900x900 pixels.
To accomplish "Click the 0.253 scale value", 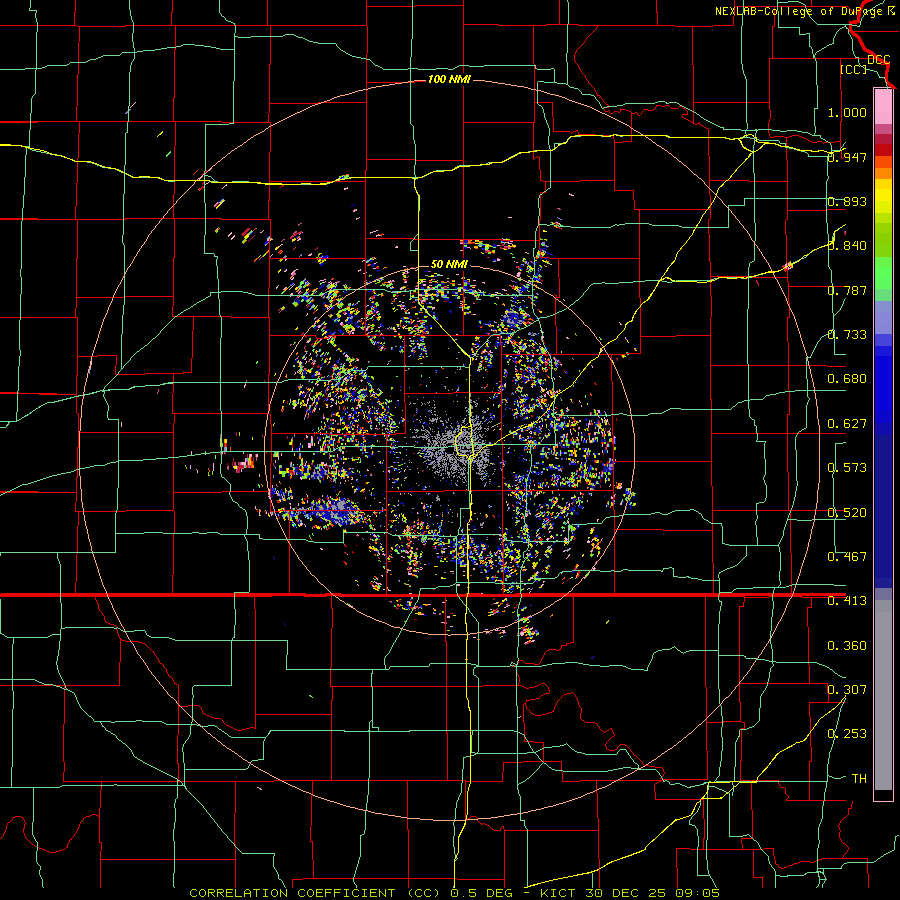I will (x=847, y=734).
